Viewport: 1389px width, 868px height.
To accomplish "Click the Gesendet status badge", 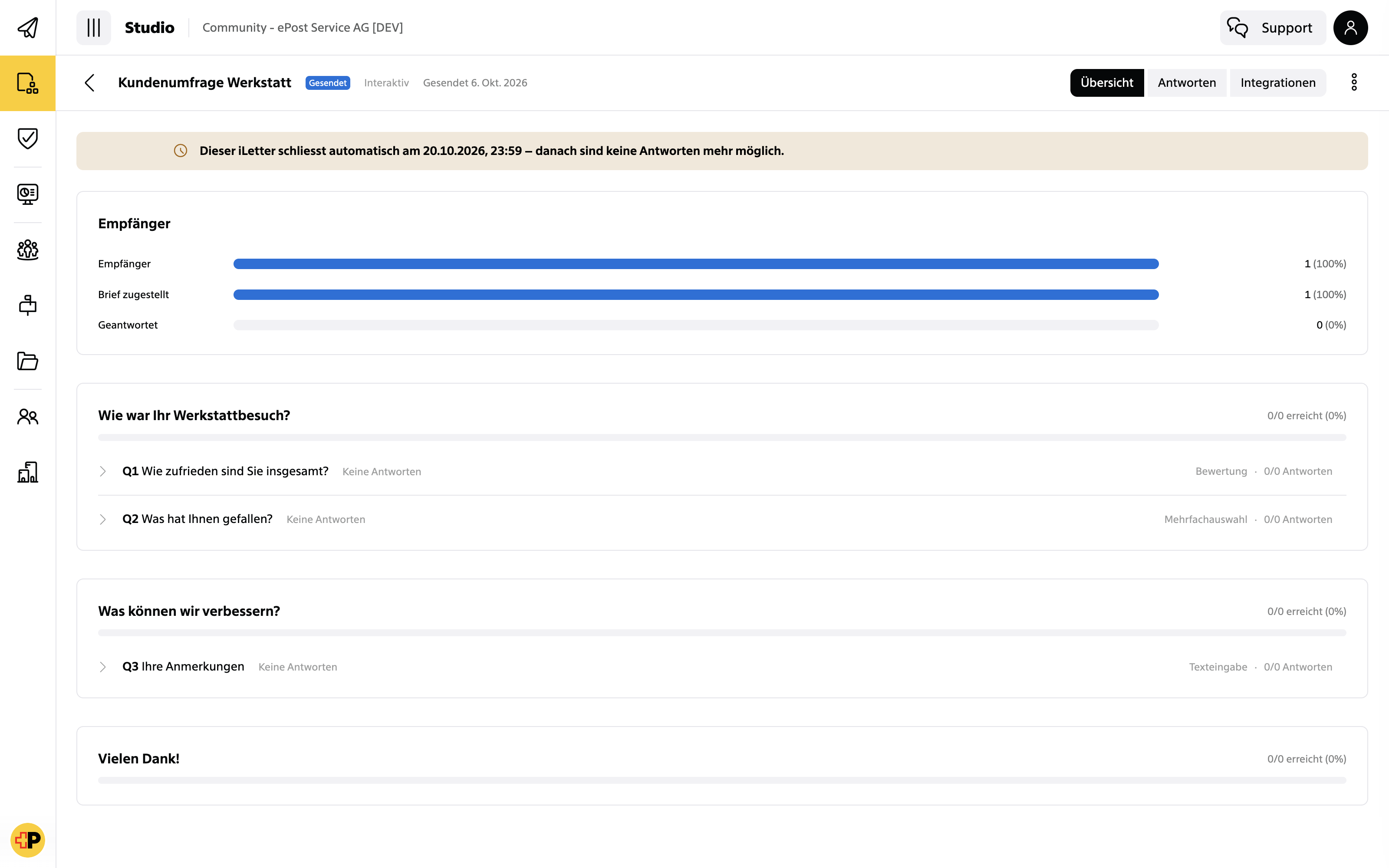I will click(x=328, y=82).
